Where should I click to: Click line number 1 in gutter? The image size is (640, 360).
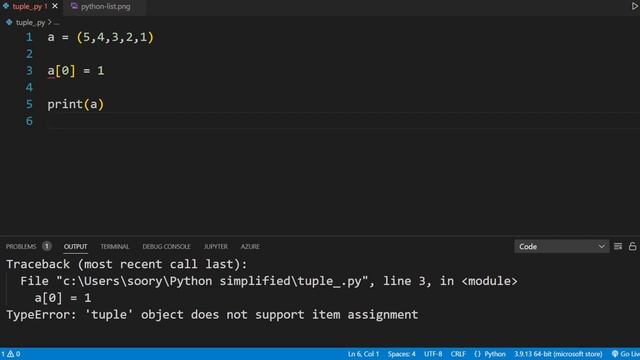(x=29, y=37)
